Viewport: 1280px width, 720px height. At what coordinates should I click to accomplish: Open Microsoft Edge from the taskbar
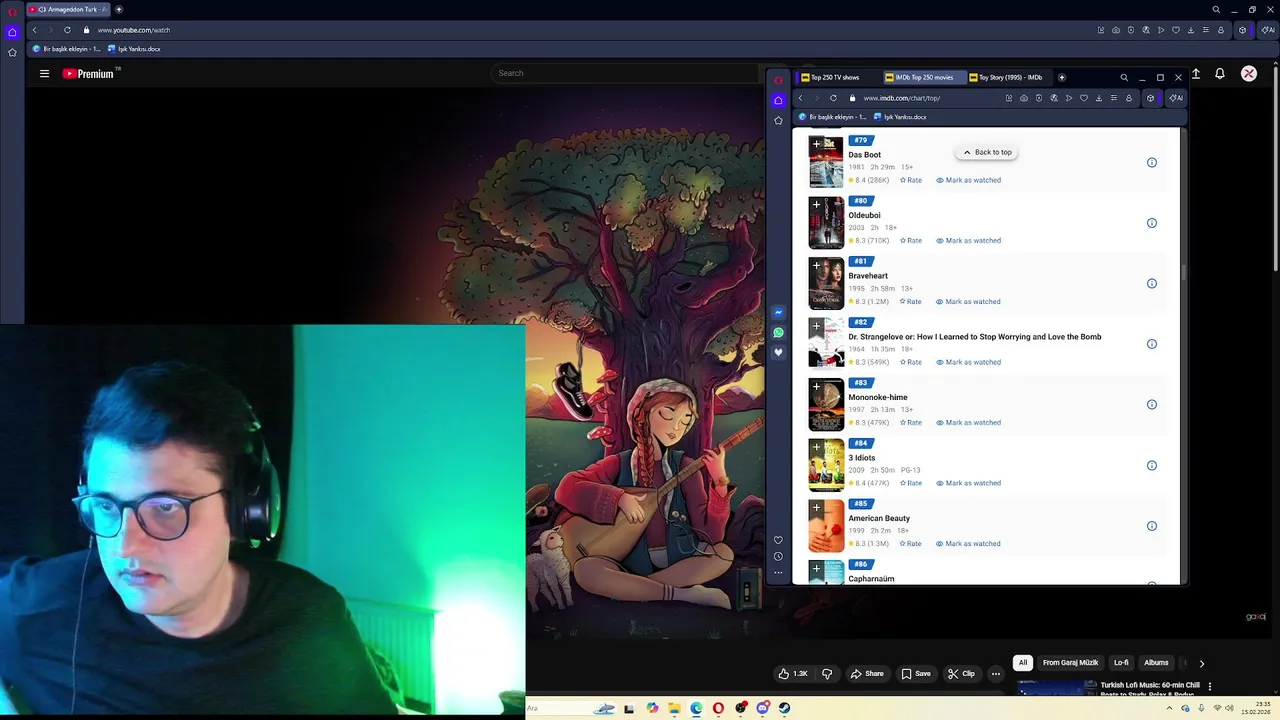pyautogui.click(x=696, y=708)
